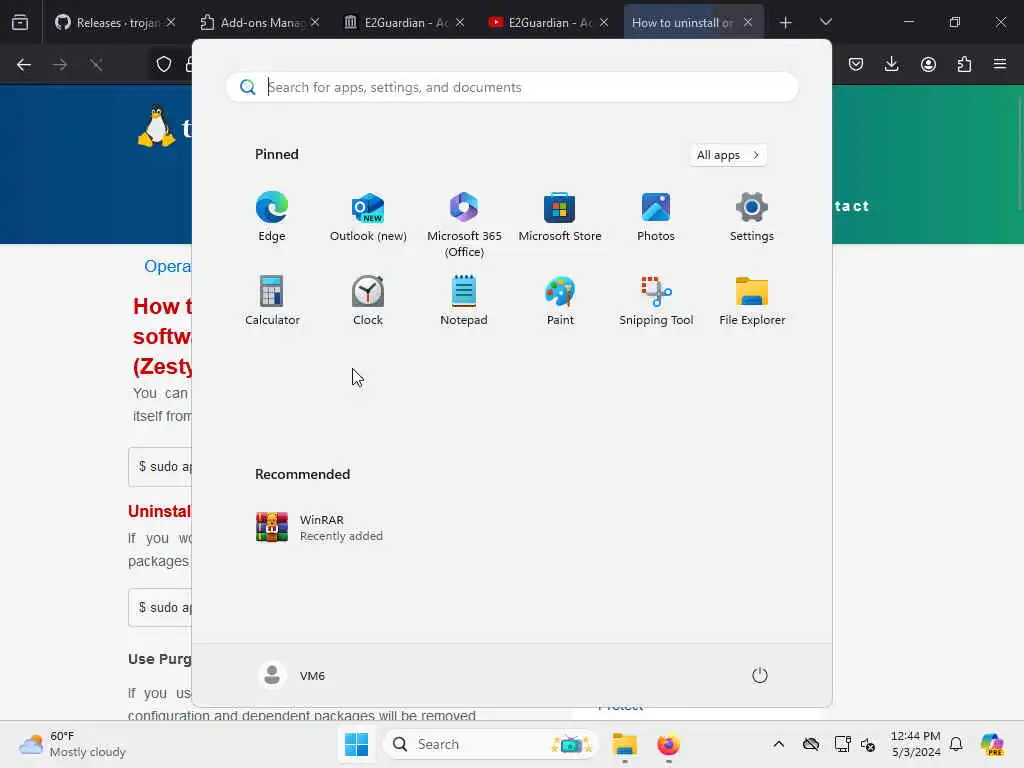The height and width of the screenshot is (768, 1024).
Task: Click the OneDrive cloud tray icon
Action: pos(811,744)
